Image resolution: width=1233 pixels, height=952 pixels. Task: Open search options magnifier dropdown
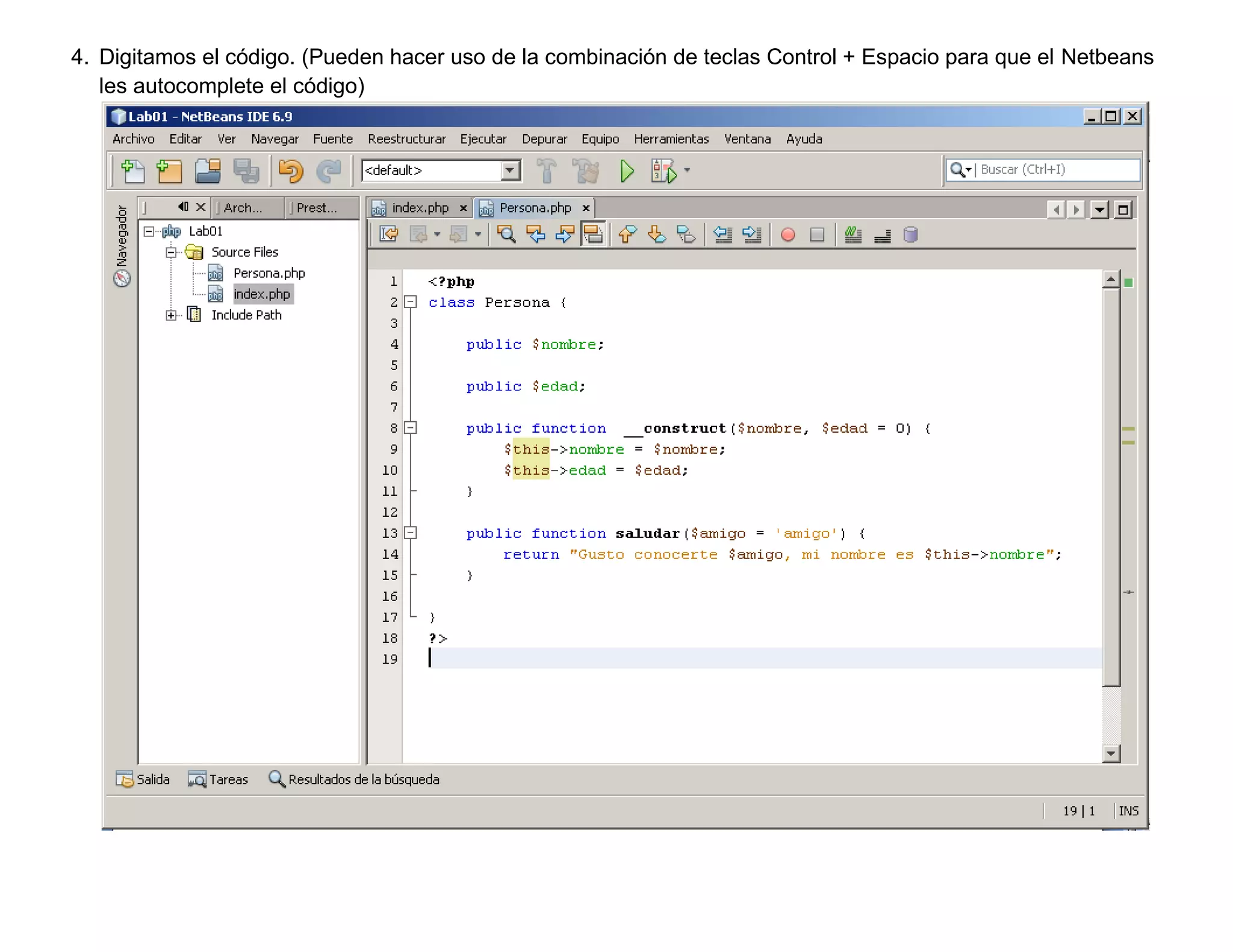(x=961, y=170)
